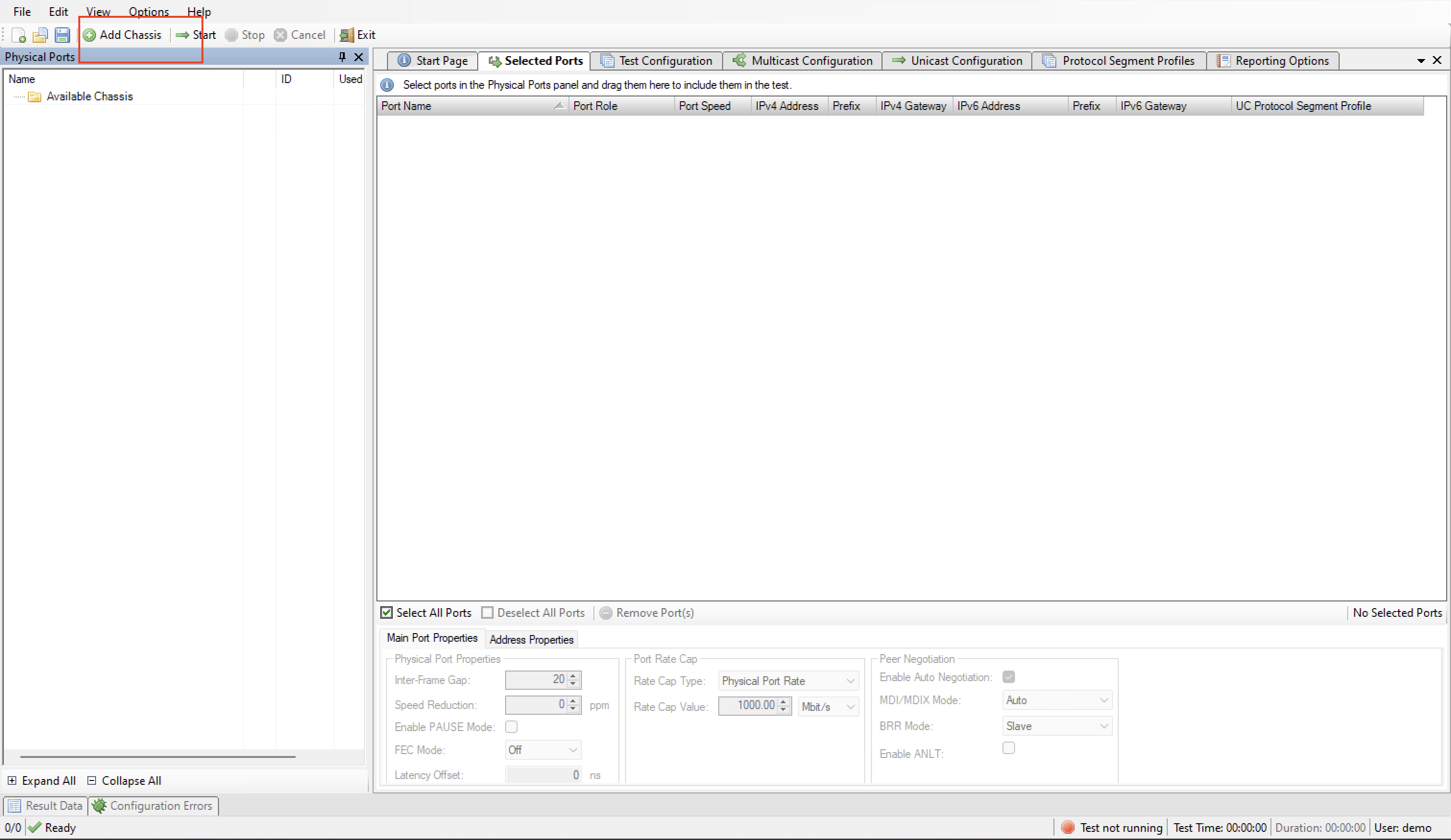Enable PAUSE Mode checkbox
Screen dimensions: 1451x840
(511, 727)
